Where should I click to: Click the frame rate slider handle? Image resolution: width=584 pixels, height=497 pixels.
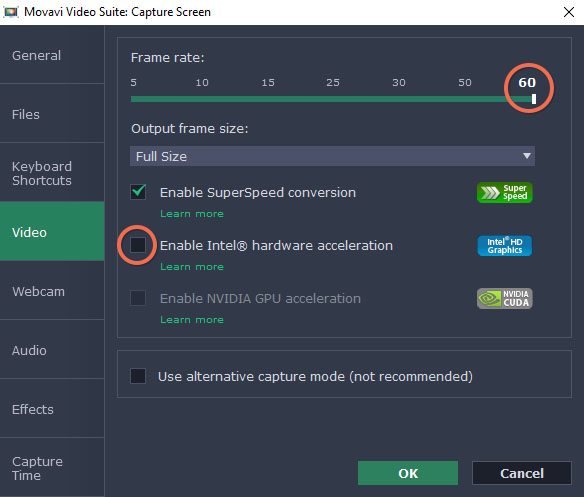pos(534,99)
